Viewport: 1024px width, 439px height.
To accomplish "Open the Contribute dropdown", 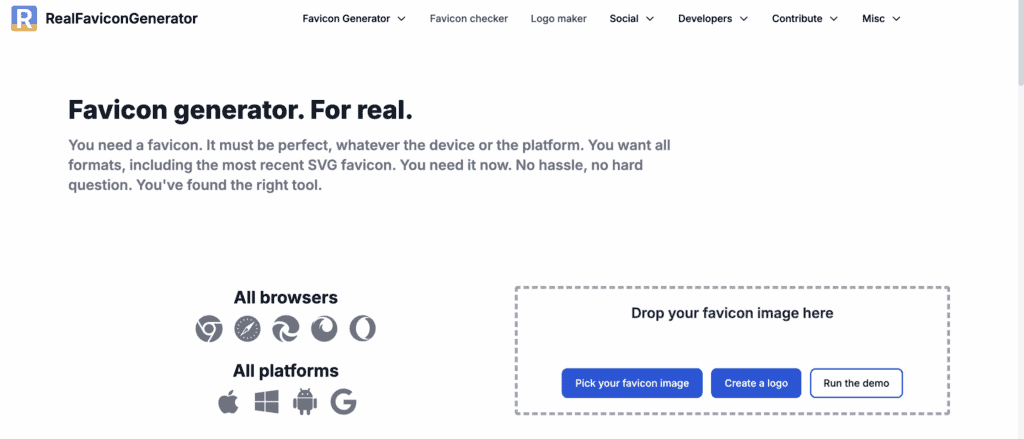I will coord(805,19).
